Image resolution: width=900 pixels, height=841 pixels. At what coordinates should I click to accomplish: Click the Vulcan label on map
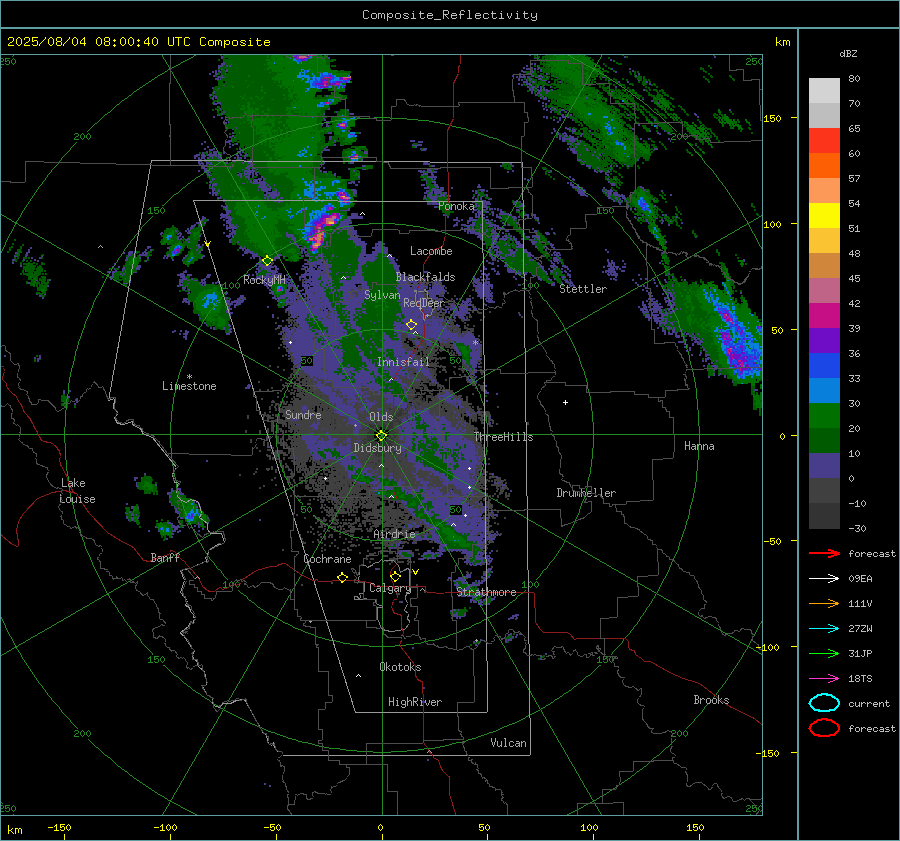[x=508, y=743]
